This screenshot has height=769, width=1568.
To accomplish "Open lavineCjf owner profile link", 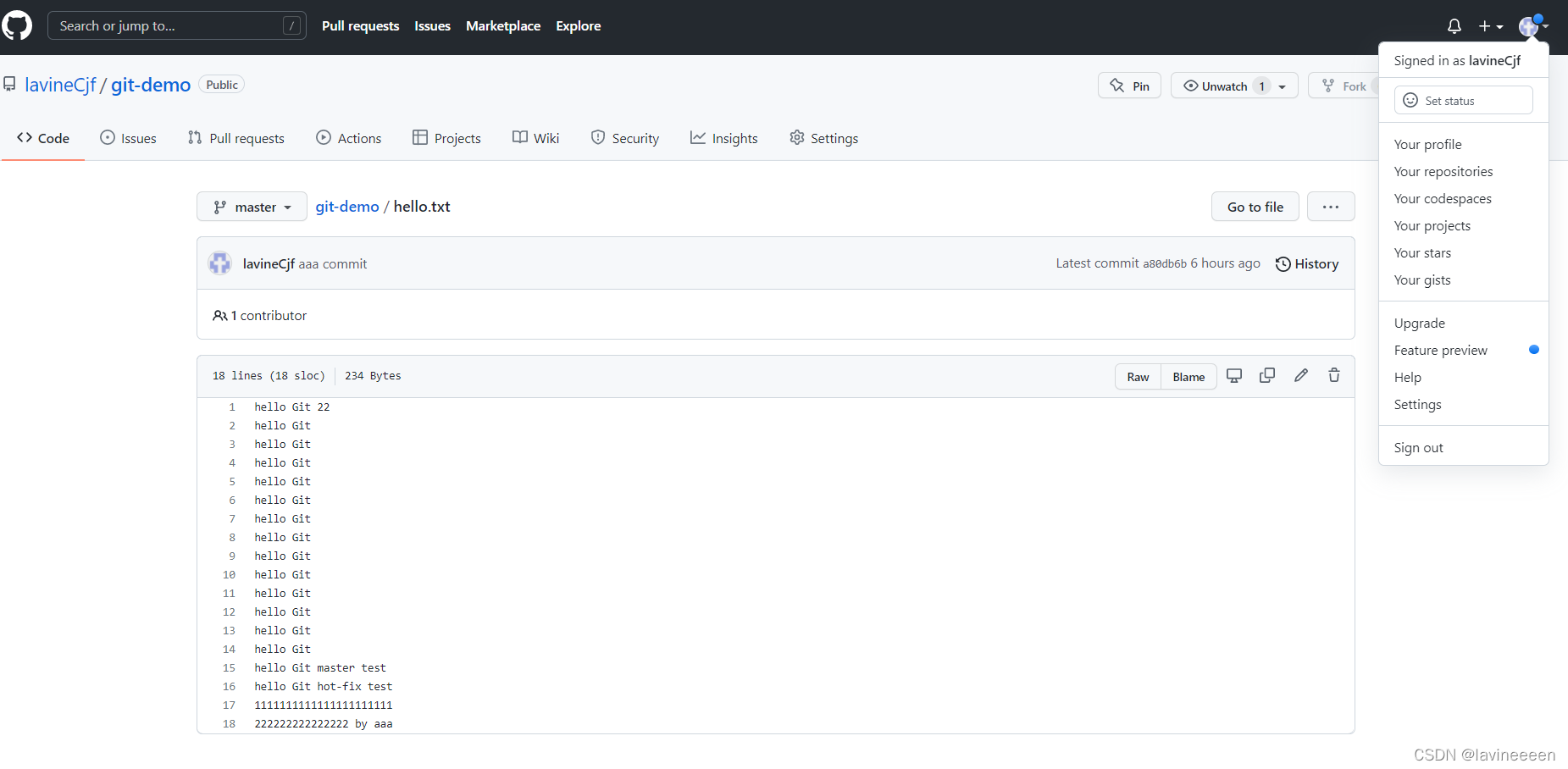I will 60,85.
